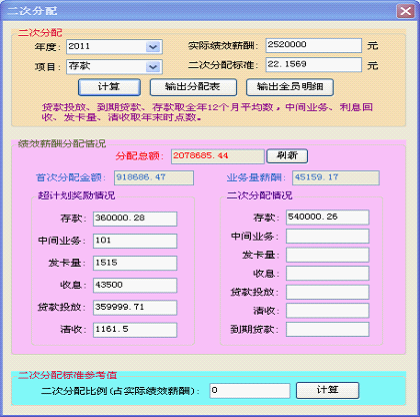420x417 pixels.
Task: Select the 实际绩效薪酬 input field
Action: pyautogui.click(x=314, y=45)
